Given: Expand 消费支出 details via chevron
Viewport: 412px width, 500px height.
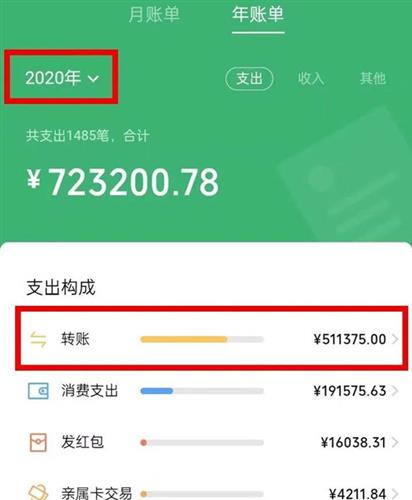Looking at the screenshot, I should (395, 391).
